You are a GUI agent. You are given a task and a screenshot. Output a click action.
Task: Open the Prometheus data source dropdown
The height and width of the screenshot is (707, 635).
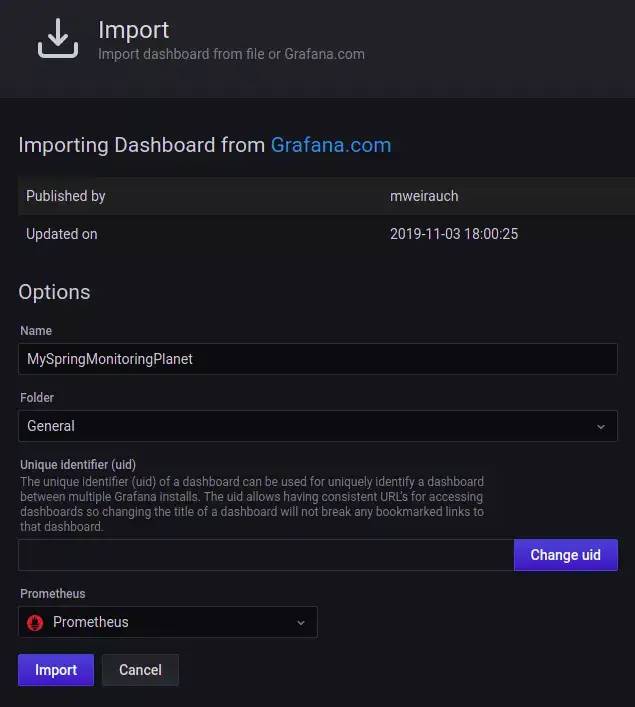[x=168, y=622]
